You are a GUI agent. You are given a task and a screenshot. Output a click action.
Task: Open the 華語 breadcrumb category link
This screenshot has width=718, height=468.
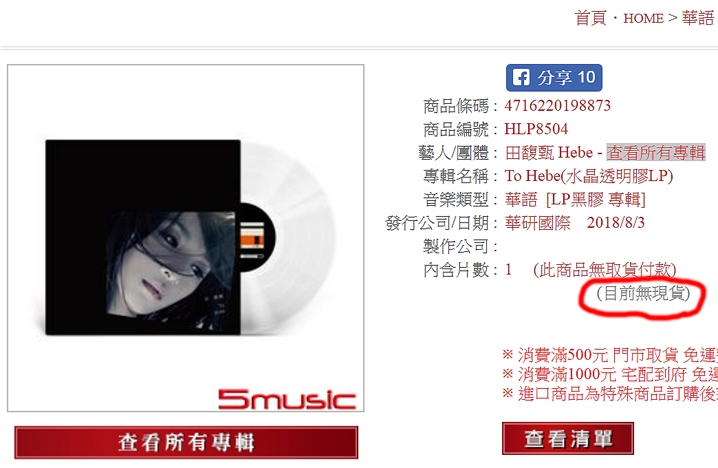(x=697, y=18)
